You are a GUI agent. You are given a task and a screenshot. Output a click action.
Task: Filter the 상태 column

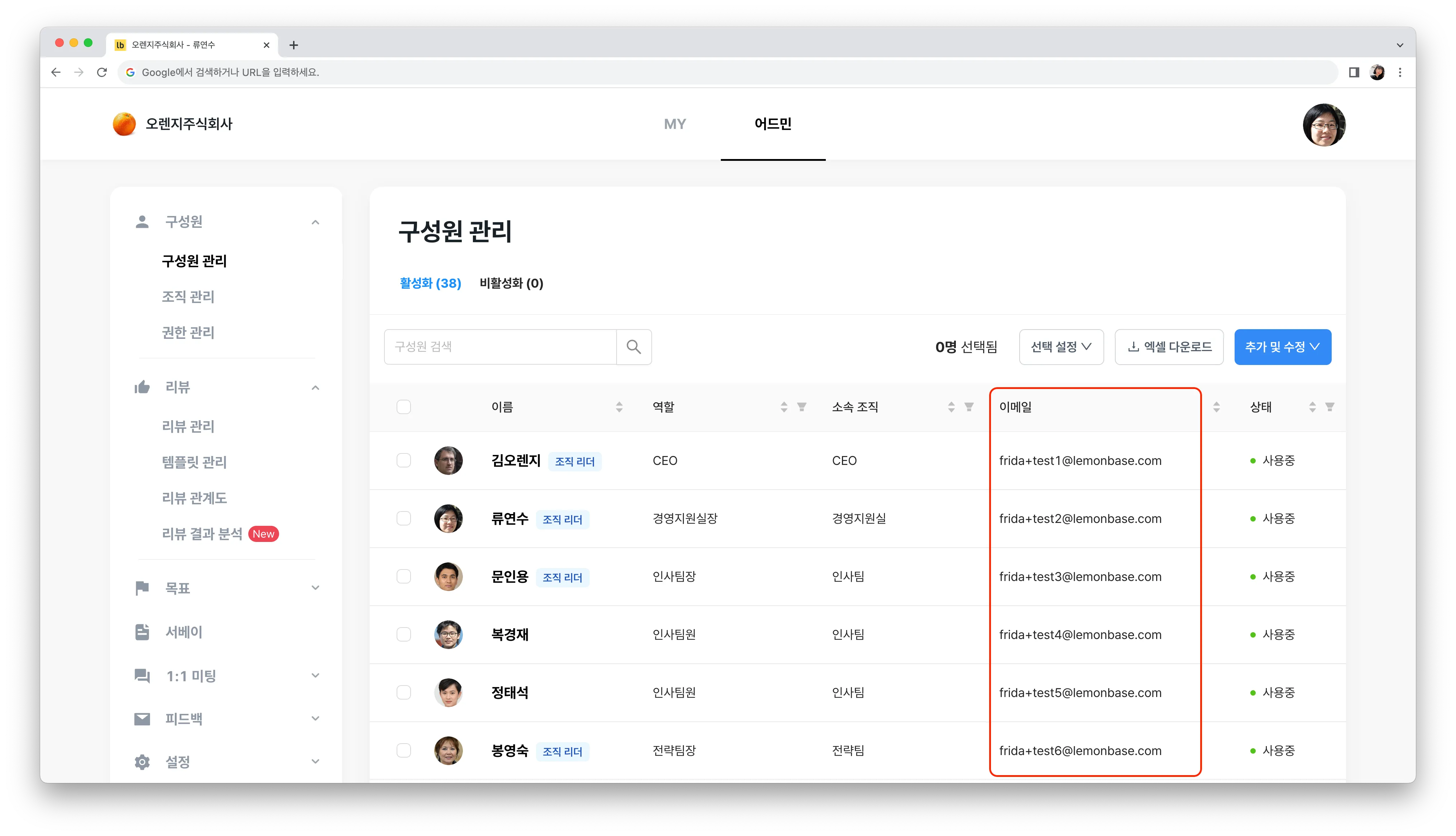pyautogui.click(x=1330, y=407)
